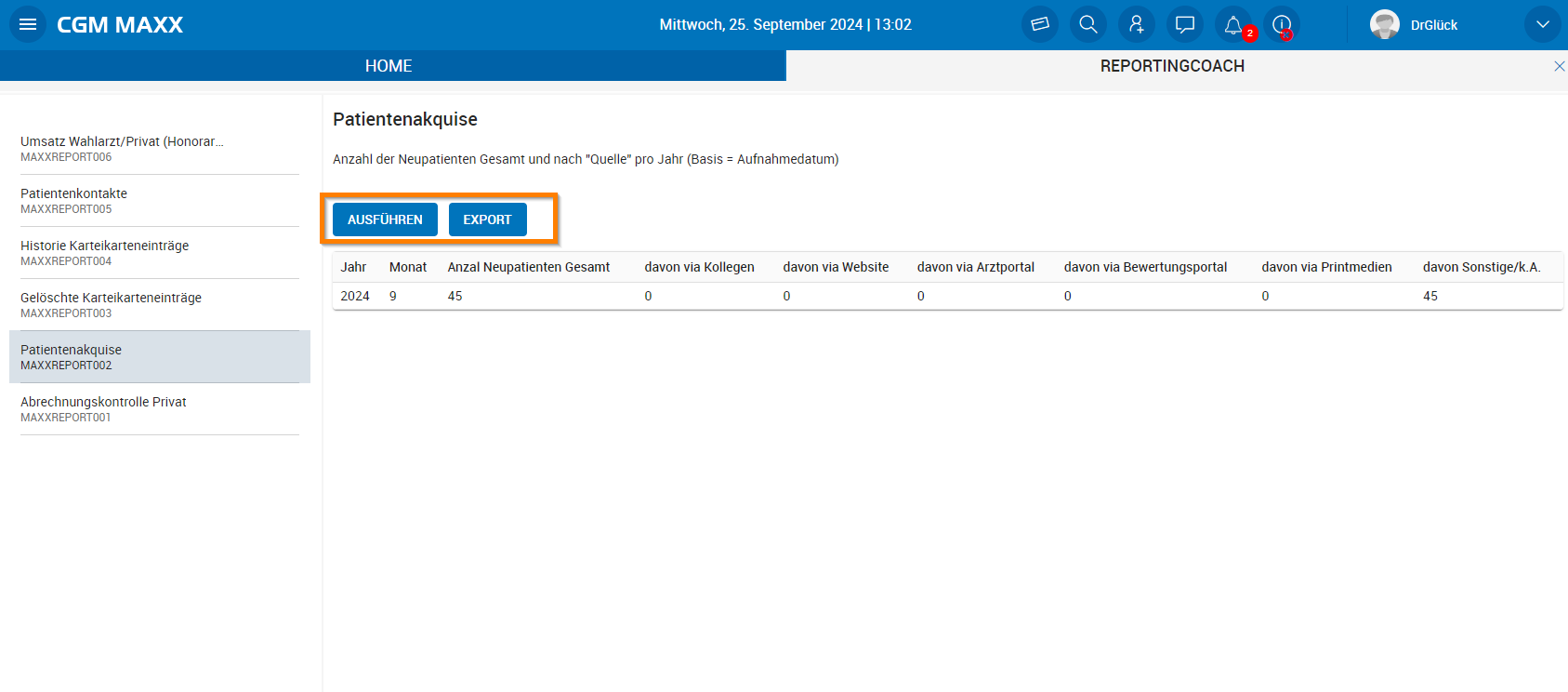The height and width of the screenshot is (692, 1568).
Task: Open Umsatz Wahlarzt/Privat report
Action: click(x=160, y=149)
